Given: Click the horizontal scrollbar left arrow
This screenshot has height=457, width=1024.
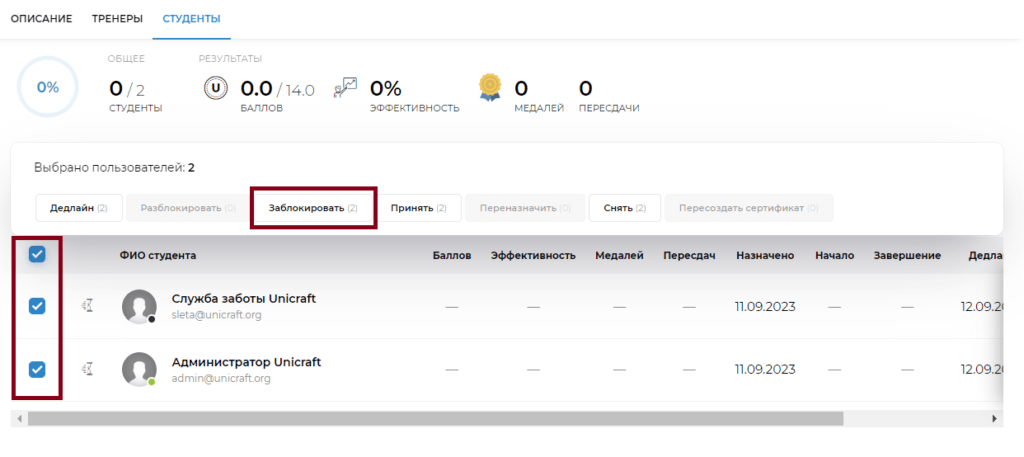Looking at the screenshot, I should tap(19, 418).
